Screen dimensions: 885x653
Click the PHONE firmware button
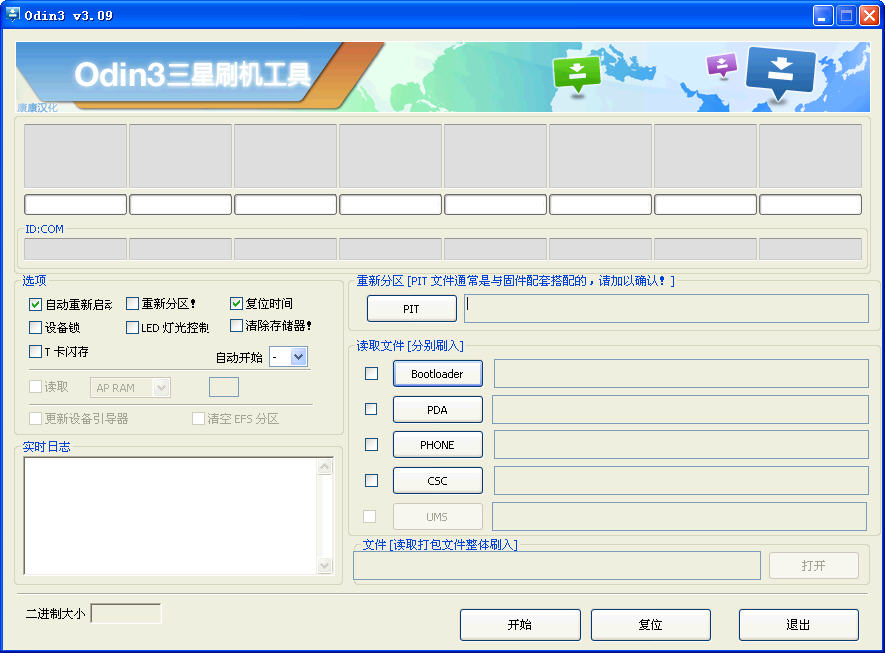click(x=437, y=444)
